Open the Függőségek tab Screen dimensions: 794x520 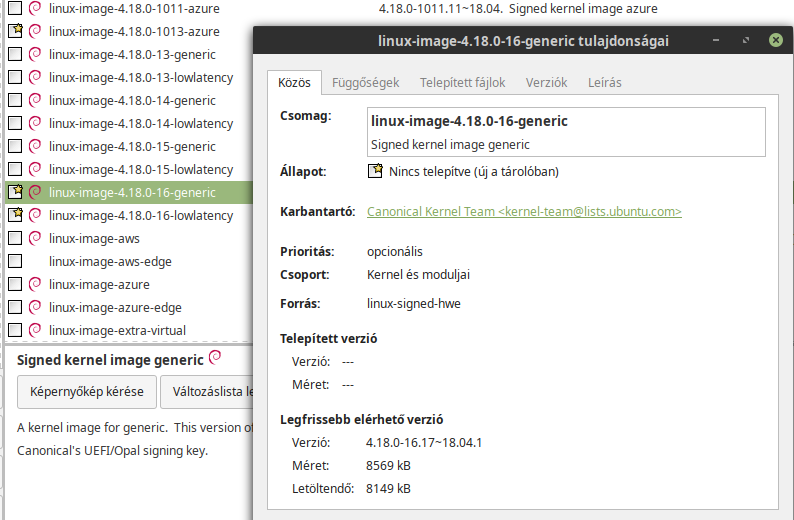pos(366,83)
